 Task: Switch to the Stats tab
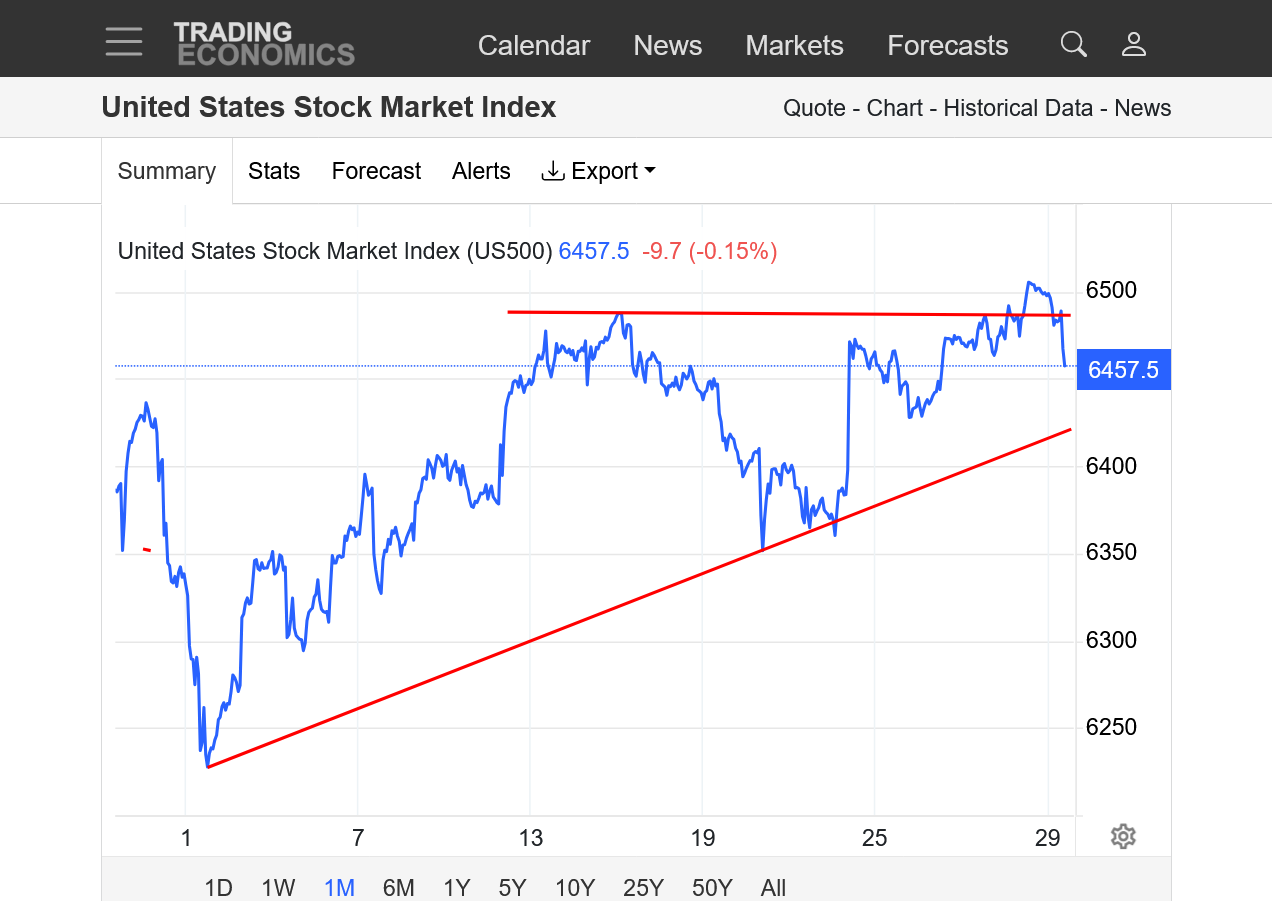(274, 171)
